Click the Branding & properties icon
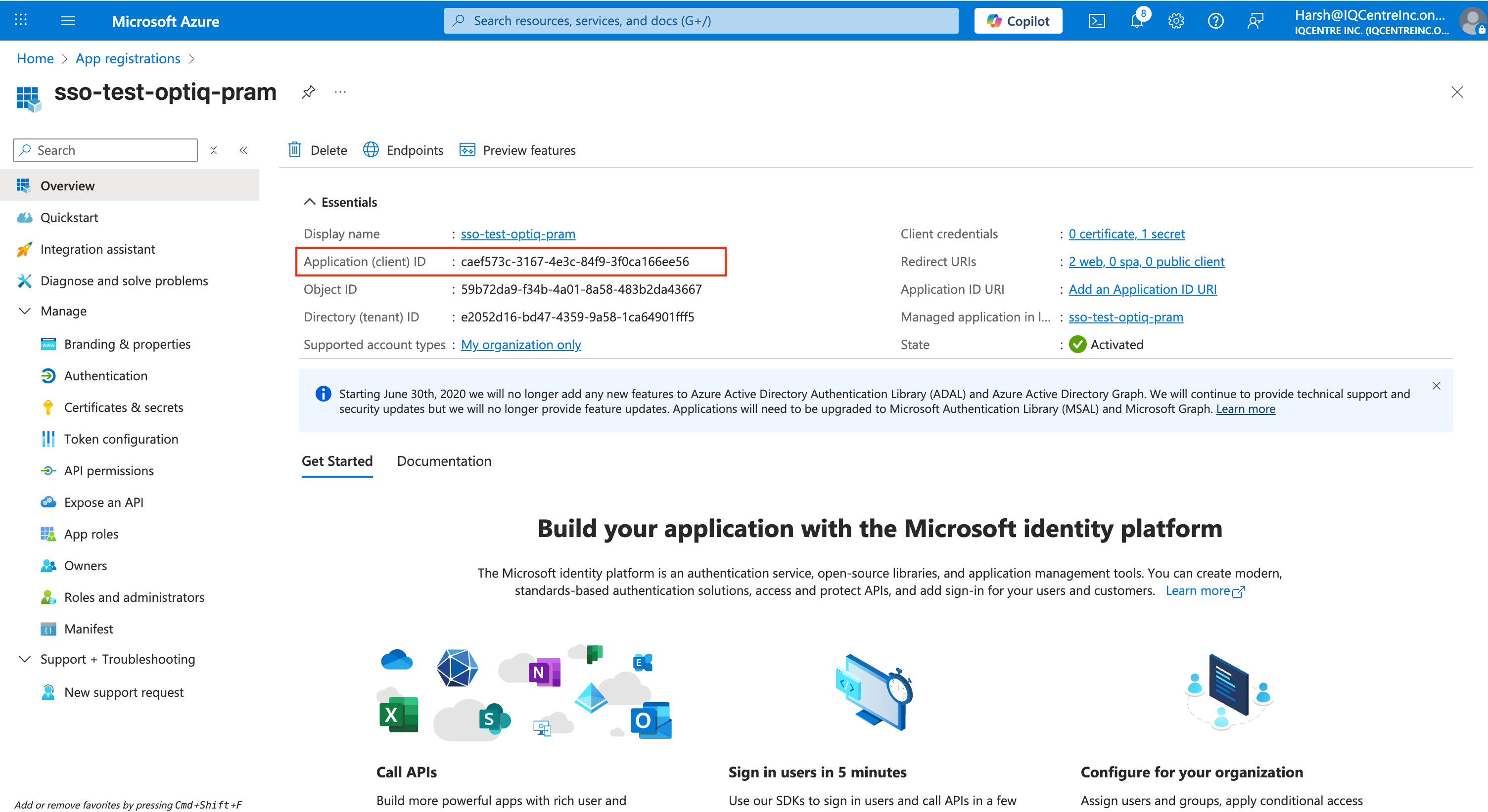The image size is (1488, 812). pyautogui.click(x=48, y=344)
